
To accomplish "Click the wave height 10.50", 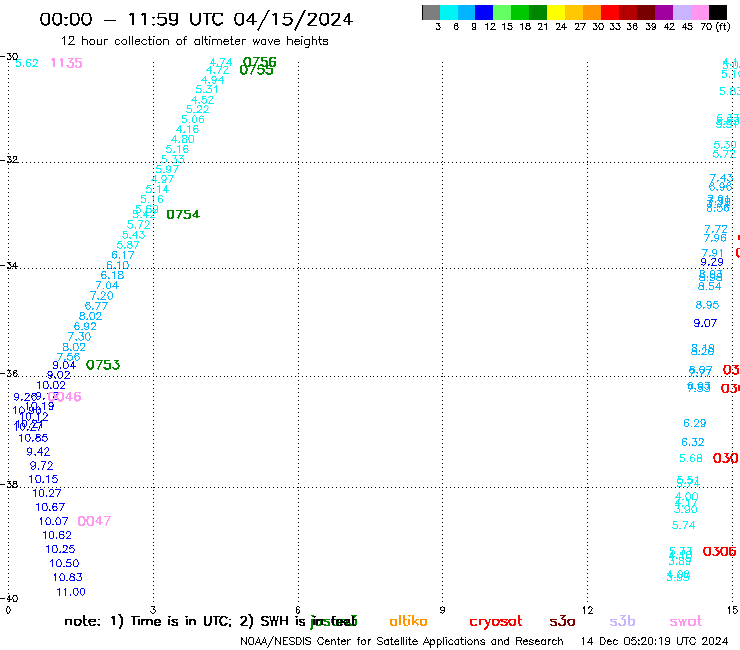I will click(64, 563).
